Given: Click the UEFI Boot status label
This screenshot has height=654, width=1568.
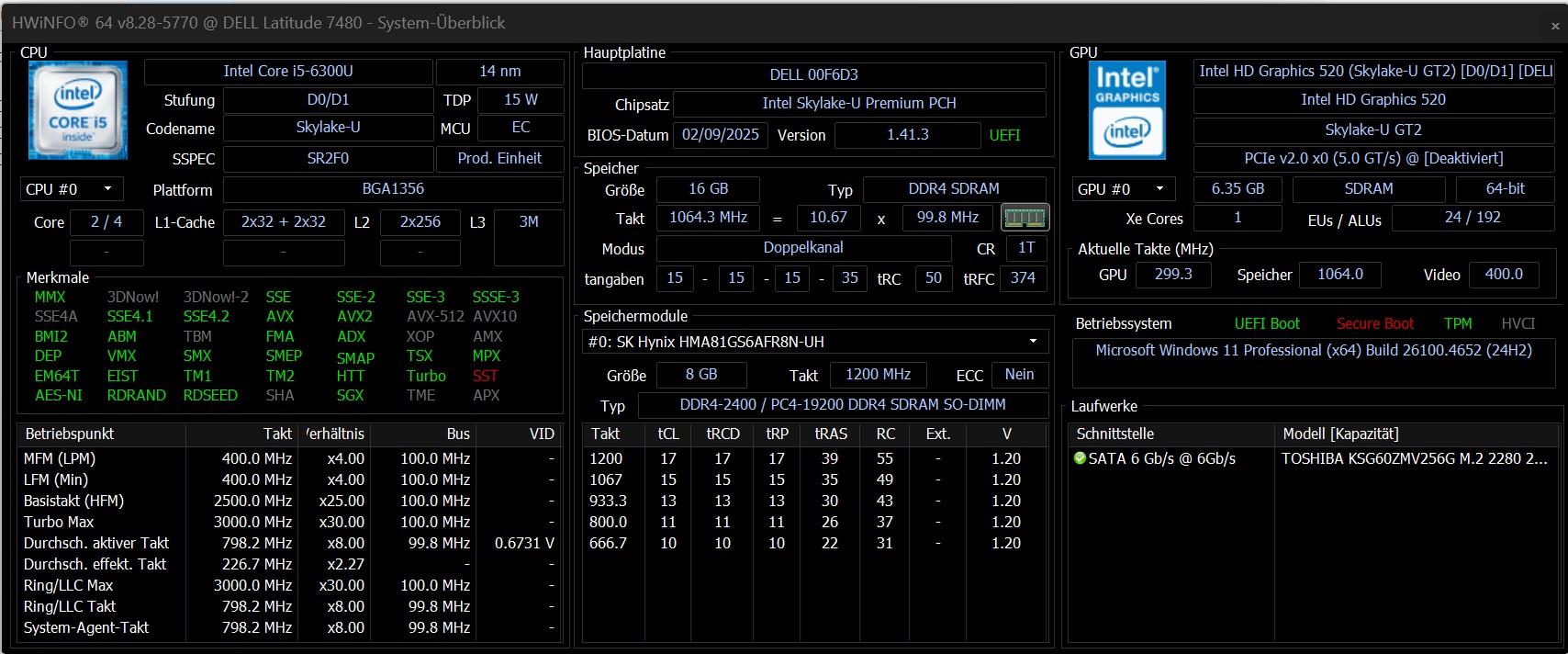Looking at the screenshot, I should 1267,323.
